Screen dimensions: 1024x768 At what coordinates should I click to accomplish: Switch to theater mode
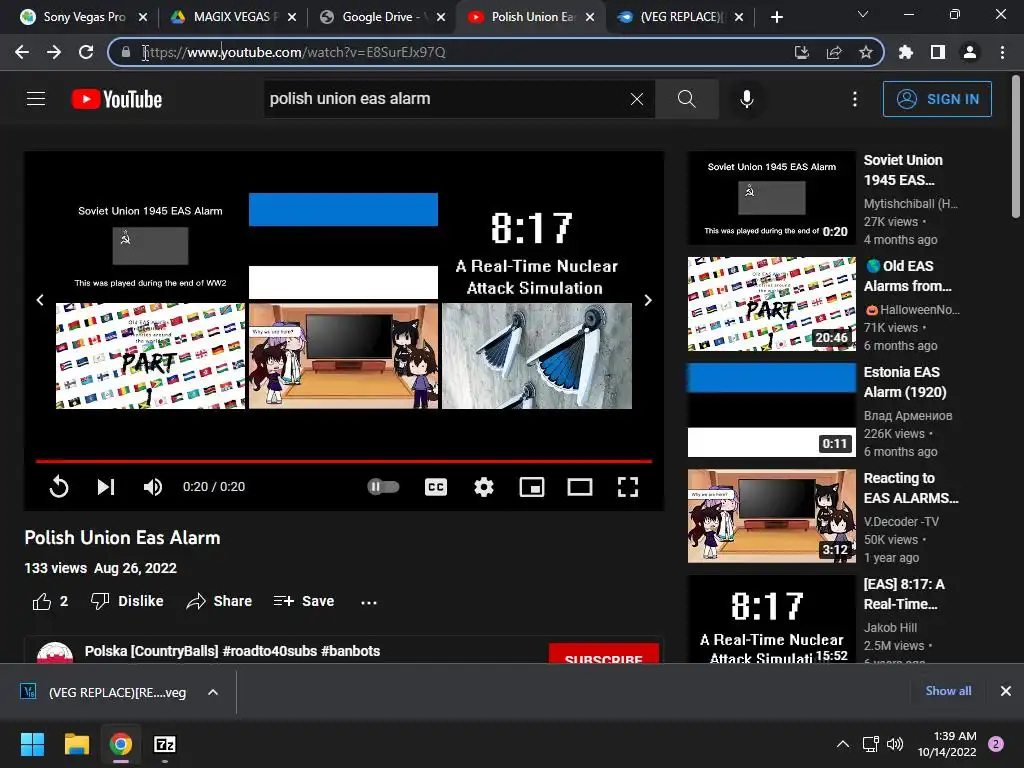click(x=580, y=487)
